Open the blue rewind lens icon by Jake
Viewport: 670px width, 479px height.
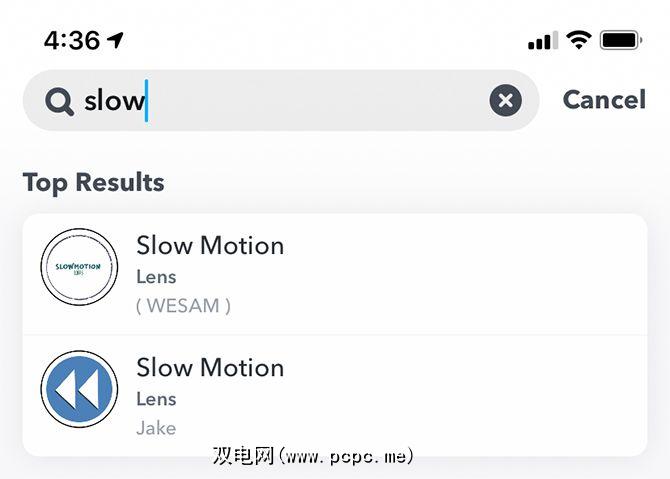(x=79, y=390)
